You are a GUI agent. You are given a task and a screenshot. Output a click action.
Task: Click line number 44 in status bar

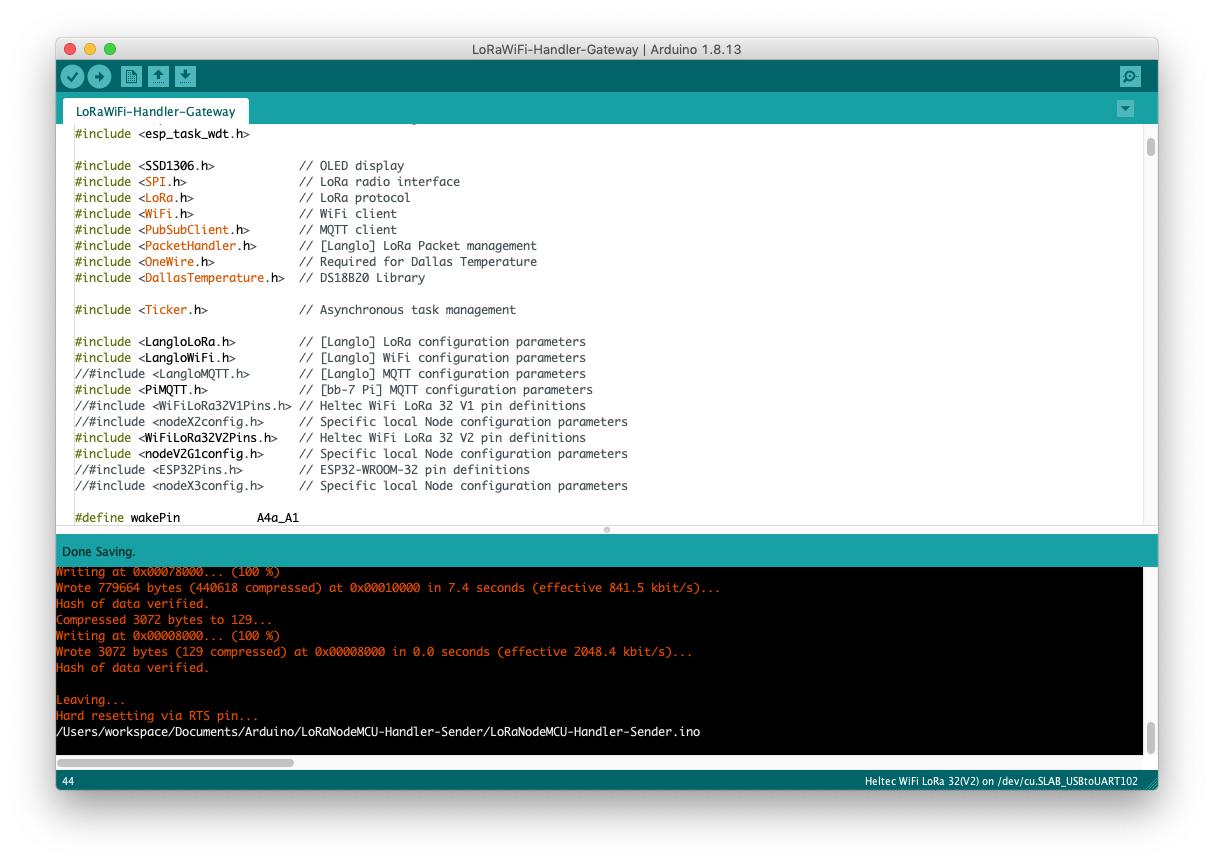68,781
